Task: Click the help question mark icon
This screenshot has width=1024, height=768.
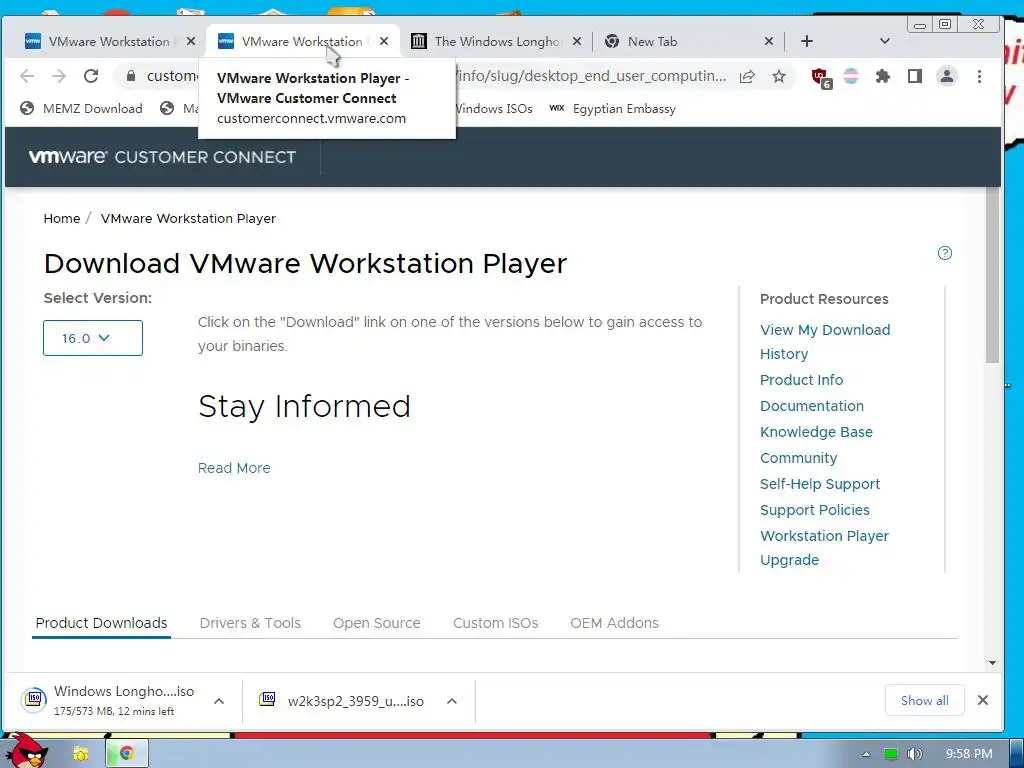Action: click(x=944, y=253)
